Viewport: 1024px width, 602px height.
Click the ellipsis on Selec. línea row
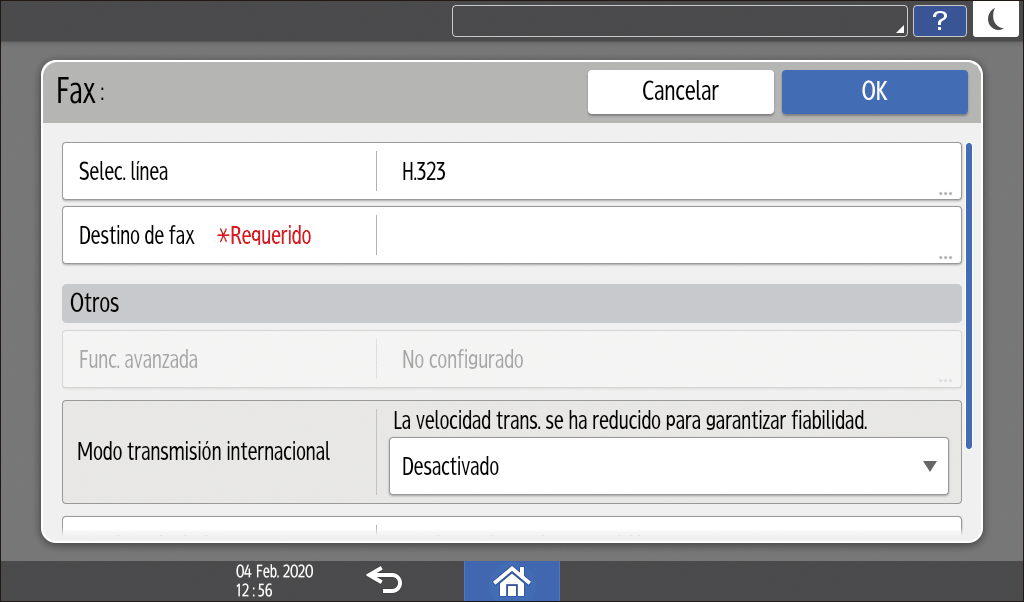click(x=945, y=192)
